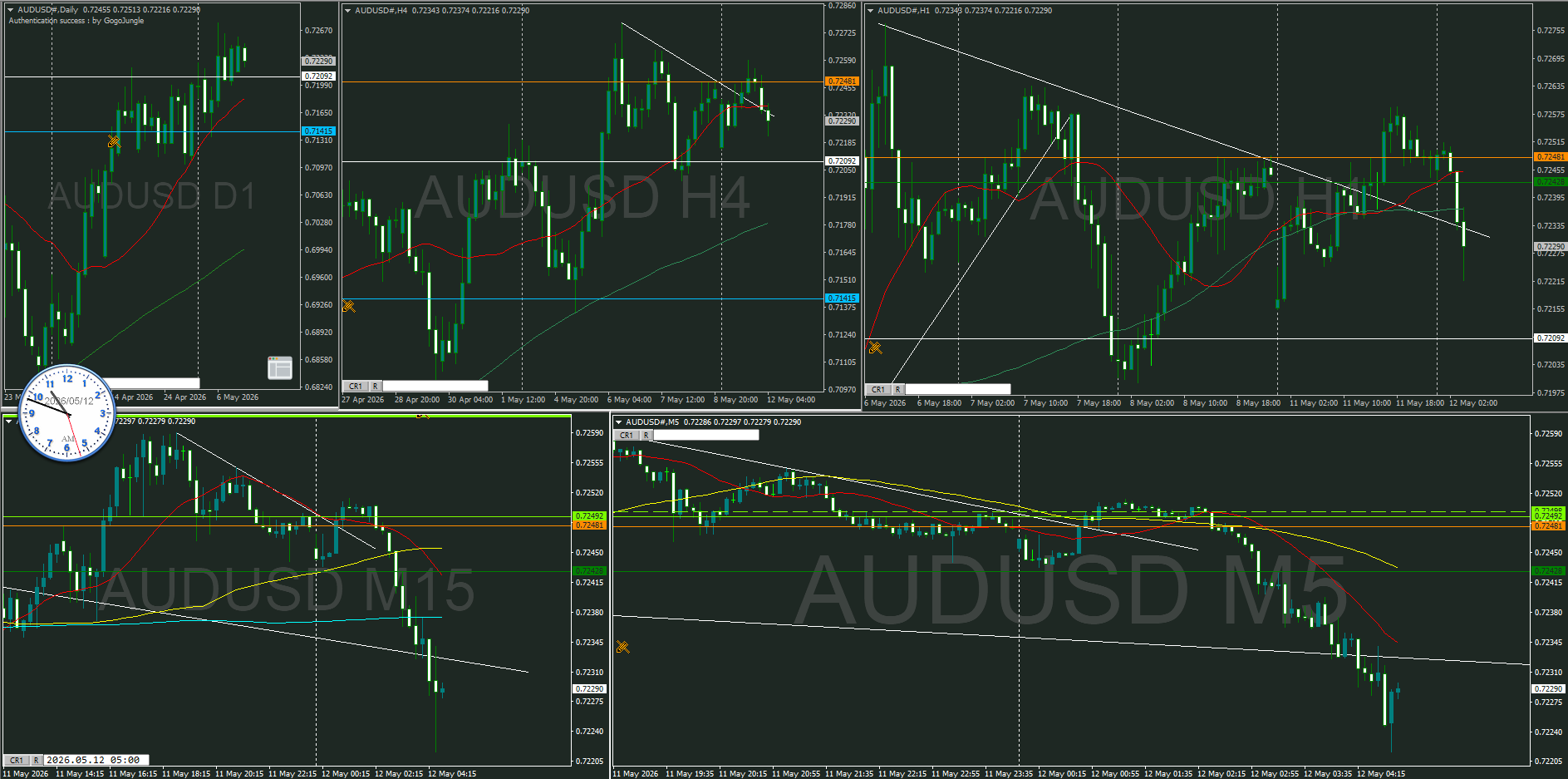Click the blue 0.71415 price label on D1
1568x779 pixels.
coord(318,131)
